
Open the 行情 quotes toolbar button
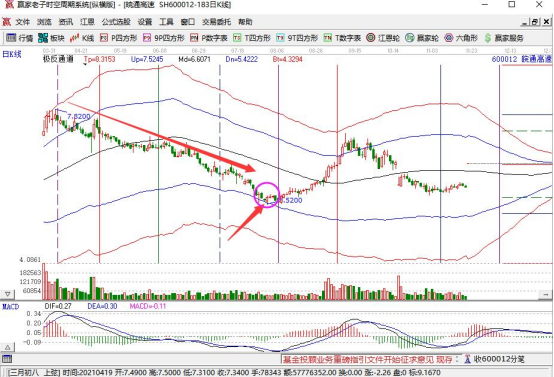click(19, 38)
